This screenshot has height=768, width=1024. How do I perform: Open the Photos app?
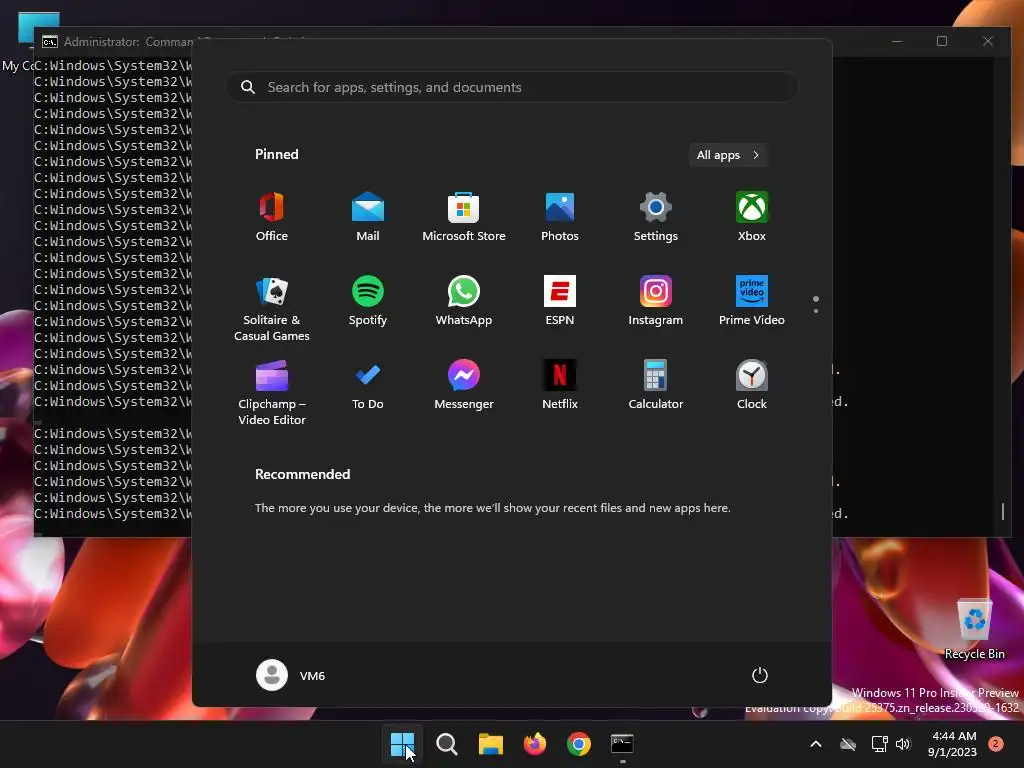point(560,217)
